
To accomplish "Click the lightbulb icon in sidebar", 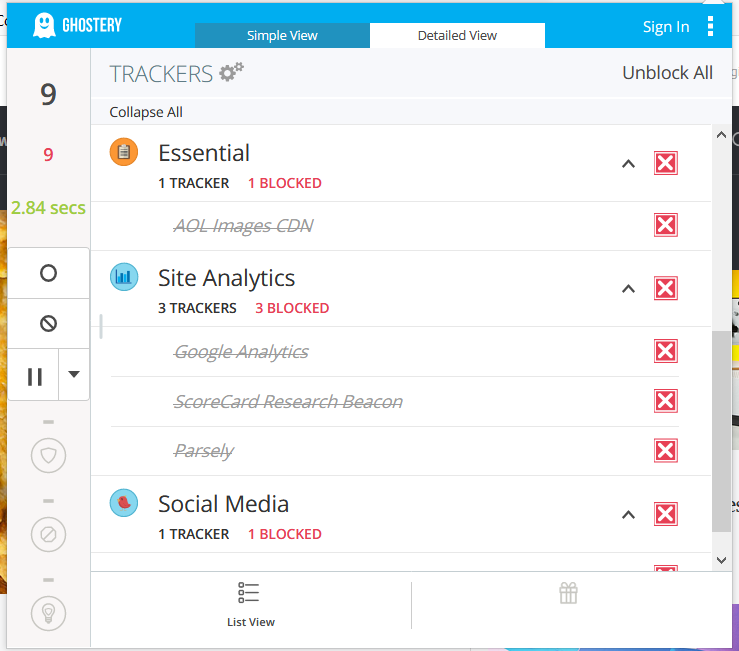I will point(48,611).
